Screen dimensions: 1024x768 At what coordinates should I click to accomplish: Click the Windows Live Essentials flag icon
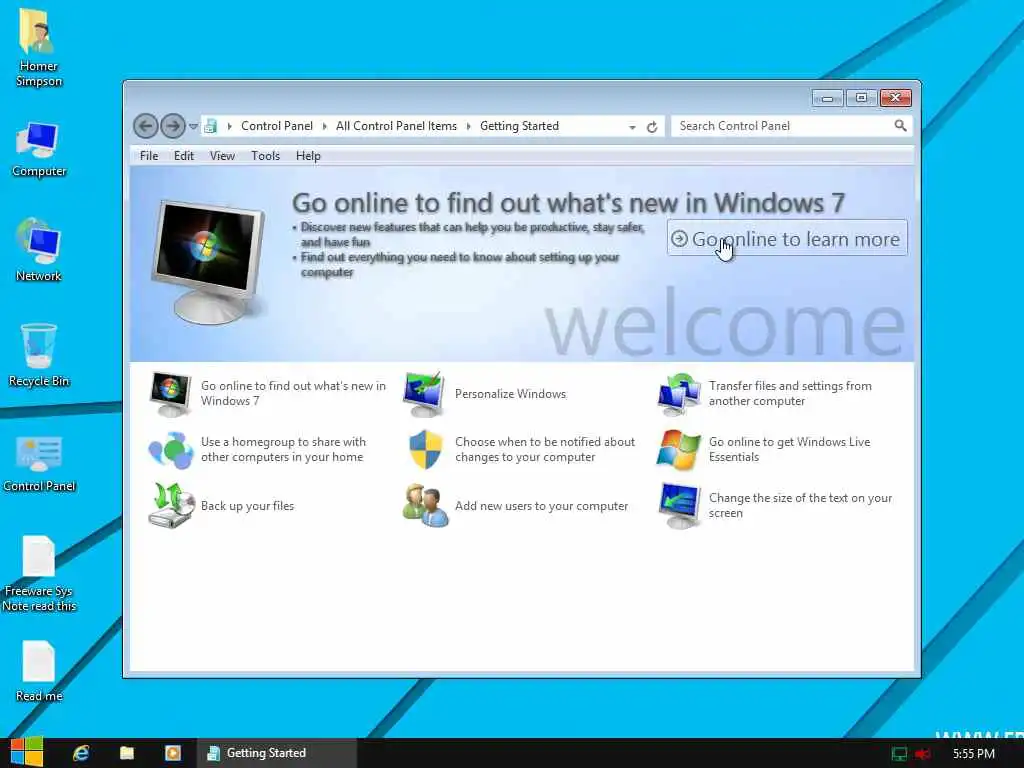(679, 449)
